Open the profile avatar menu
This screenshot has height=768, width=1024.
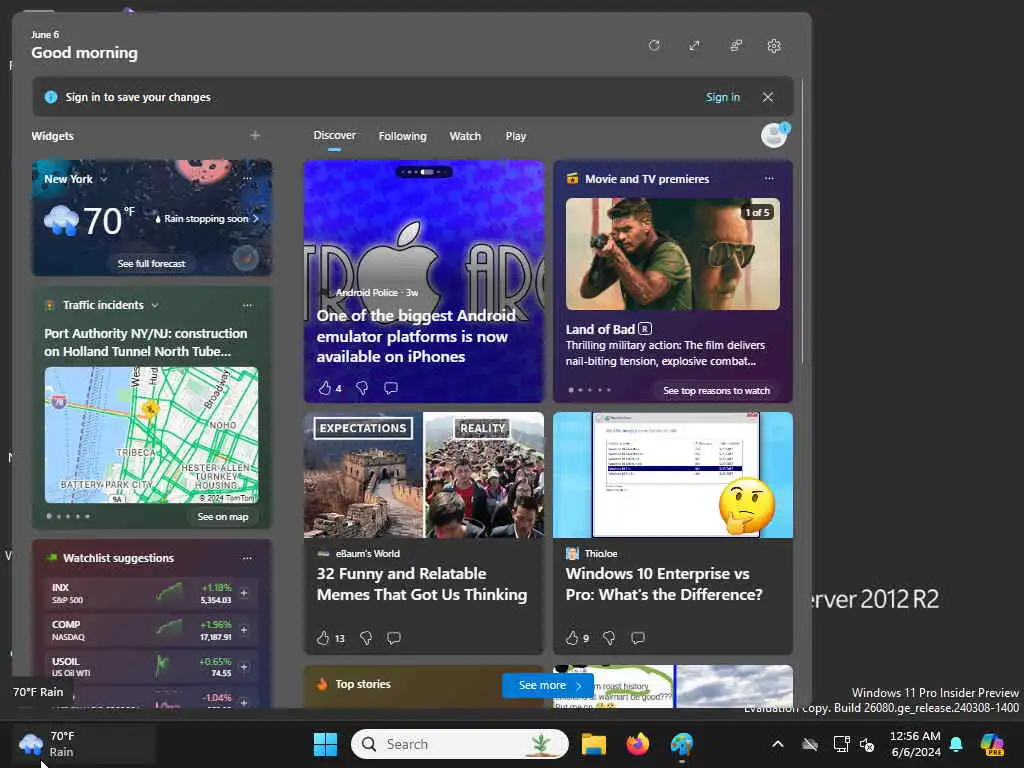pyautogui.click(x=775, y=135)
